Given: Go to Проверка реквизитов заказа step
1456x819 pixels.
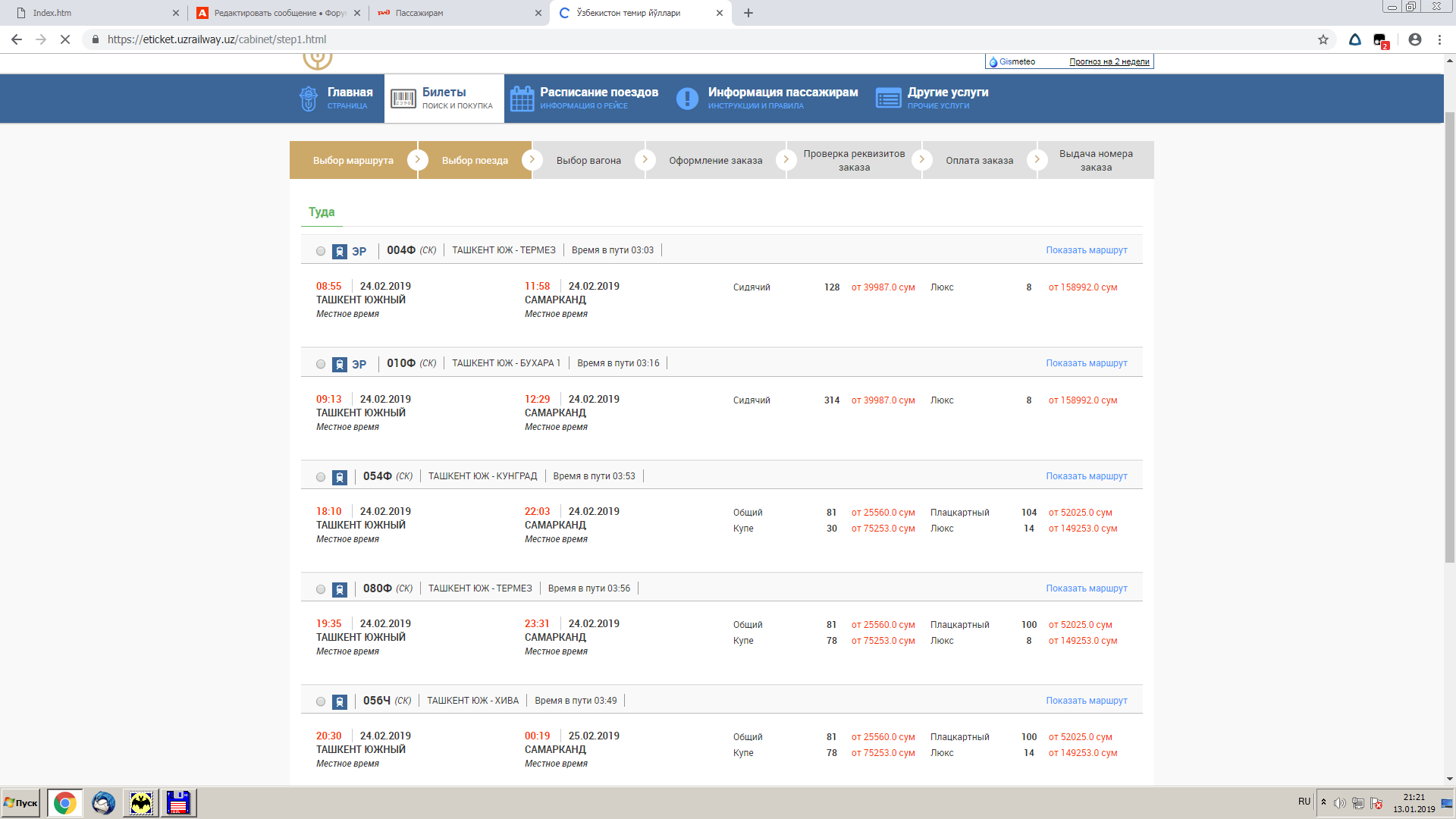Looking at the screenshot, I should [x=854, y=160].
